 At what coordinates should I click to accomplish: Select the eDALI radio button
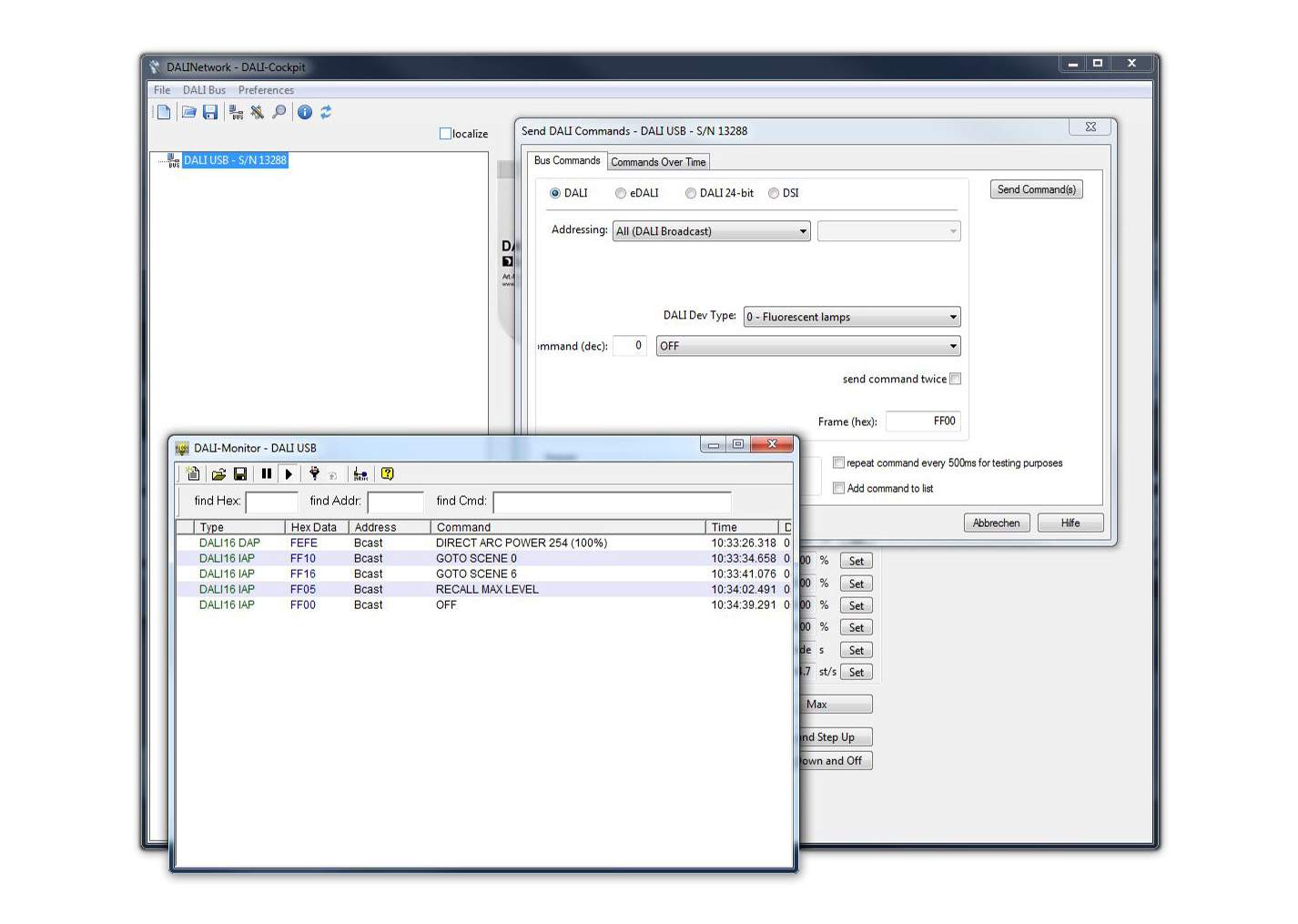tap(621, 193)
